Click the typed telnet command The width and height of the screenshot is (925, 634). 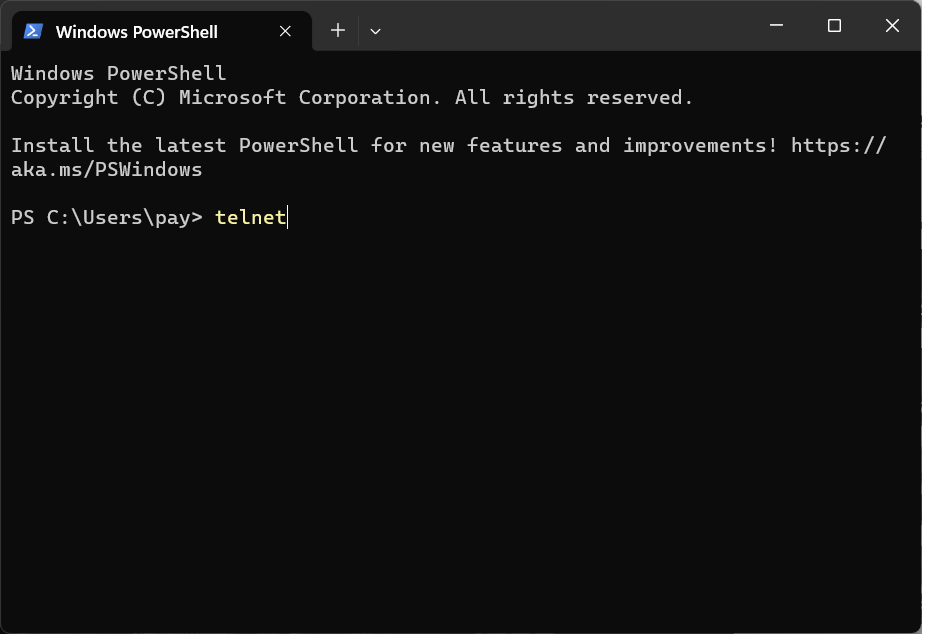tap(250, 217)
